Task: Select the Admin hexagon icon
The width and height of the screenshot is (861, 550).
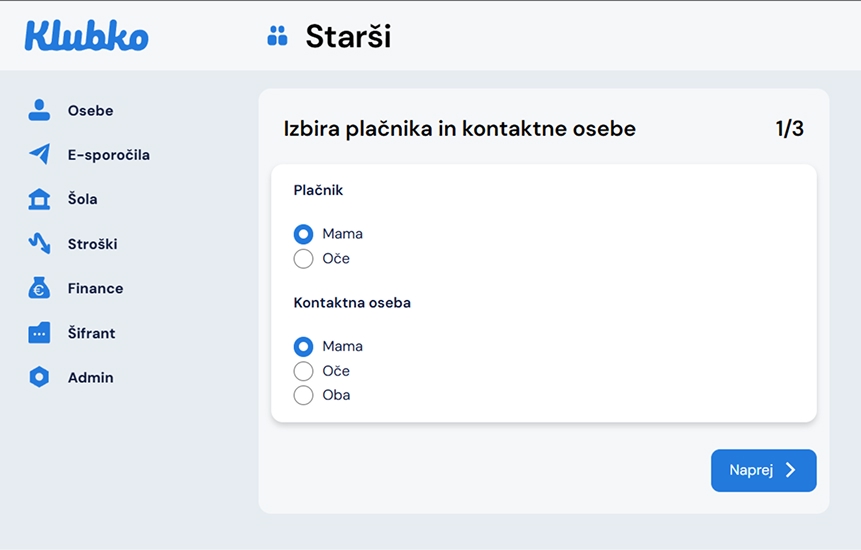Action: [39, 377]
